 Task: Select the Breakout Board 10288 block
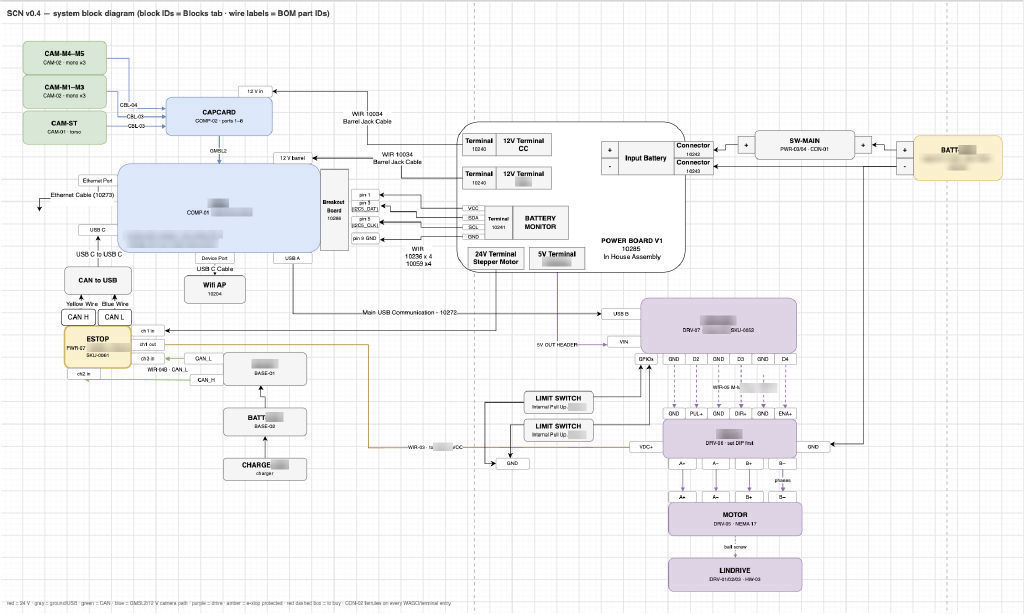click(334, 210)
